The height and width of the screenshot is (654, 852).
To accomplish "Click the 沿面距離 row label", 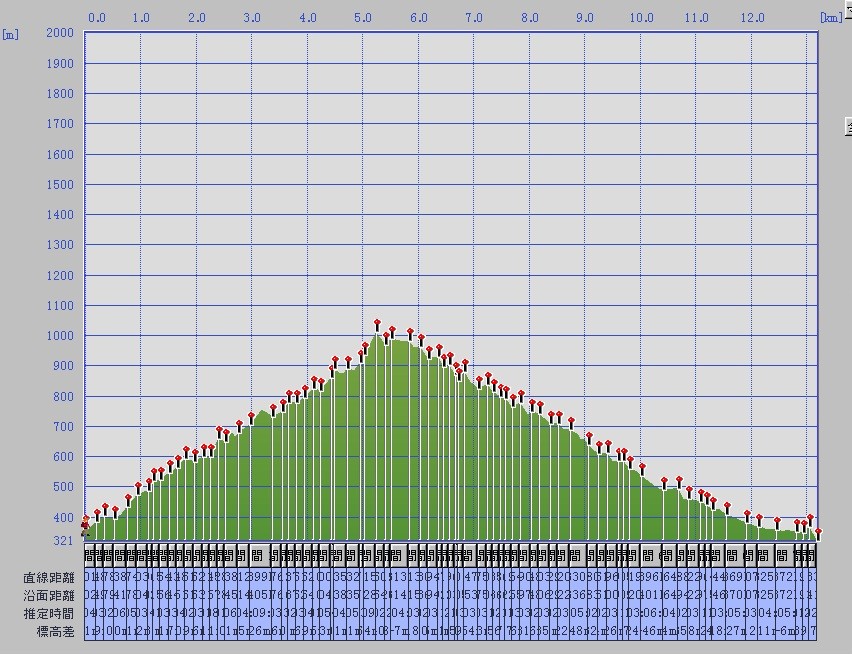I will coord(49,595).
